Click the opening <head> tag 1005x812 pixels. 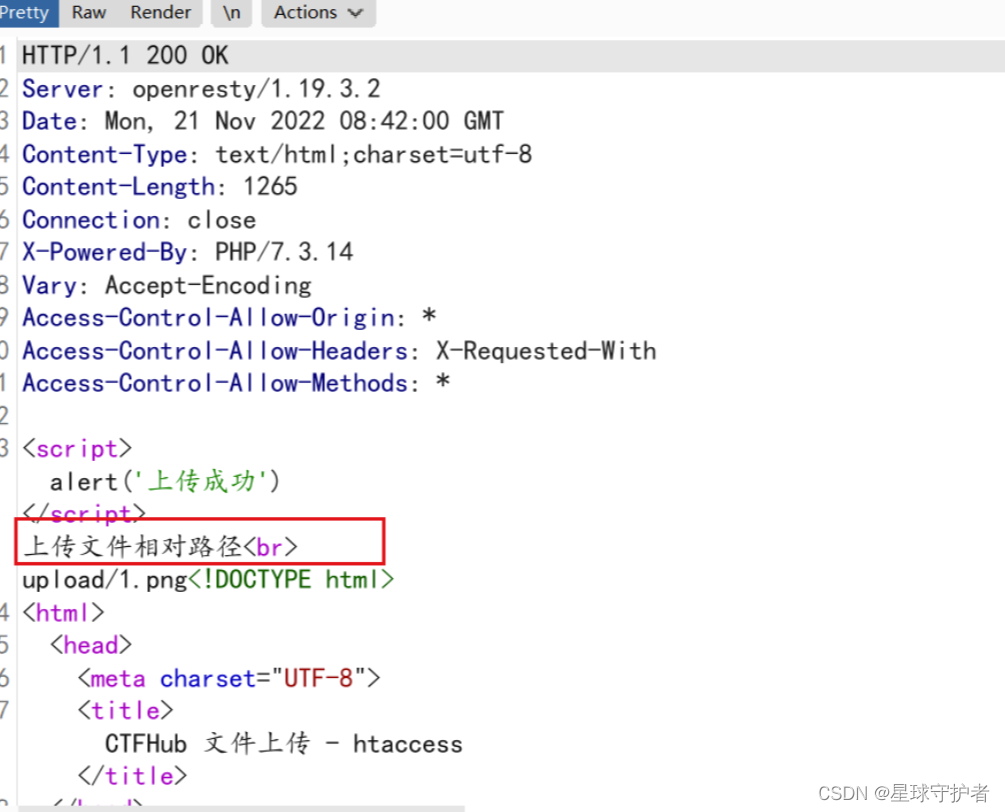[91, 645]
